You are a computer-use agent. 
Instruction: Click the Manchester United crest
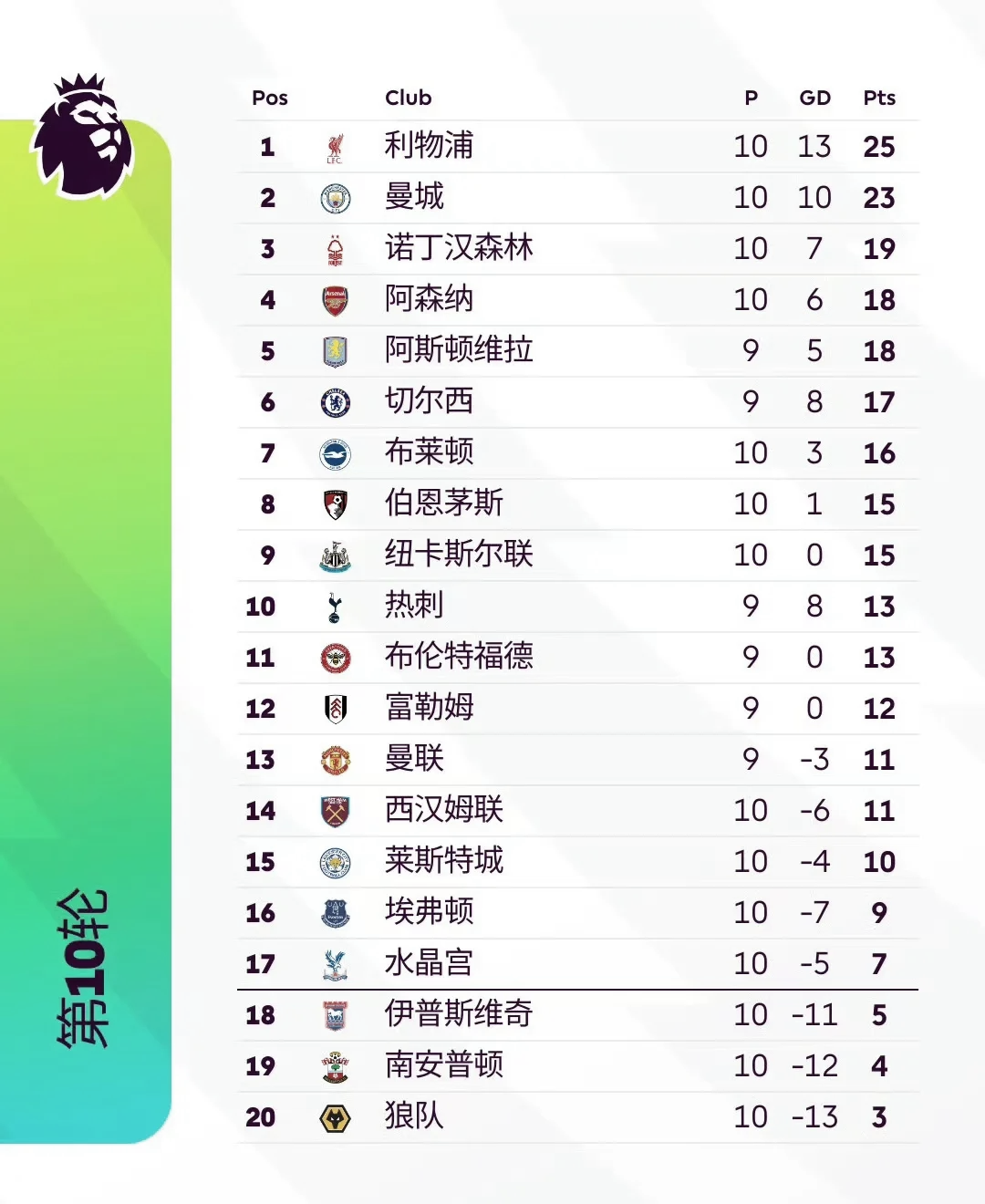coord(336,760)
